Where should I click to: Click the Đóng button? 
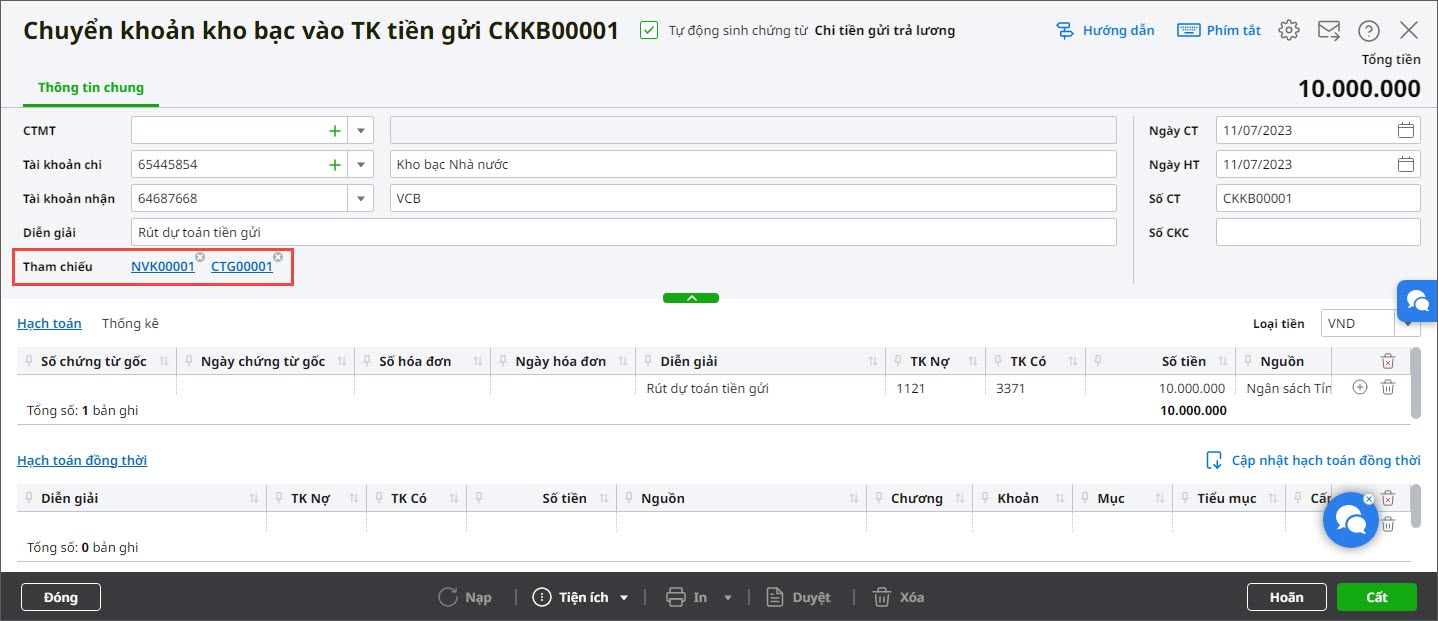61,597
